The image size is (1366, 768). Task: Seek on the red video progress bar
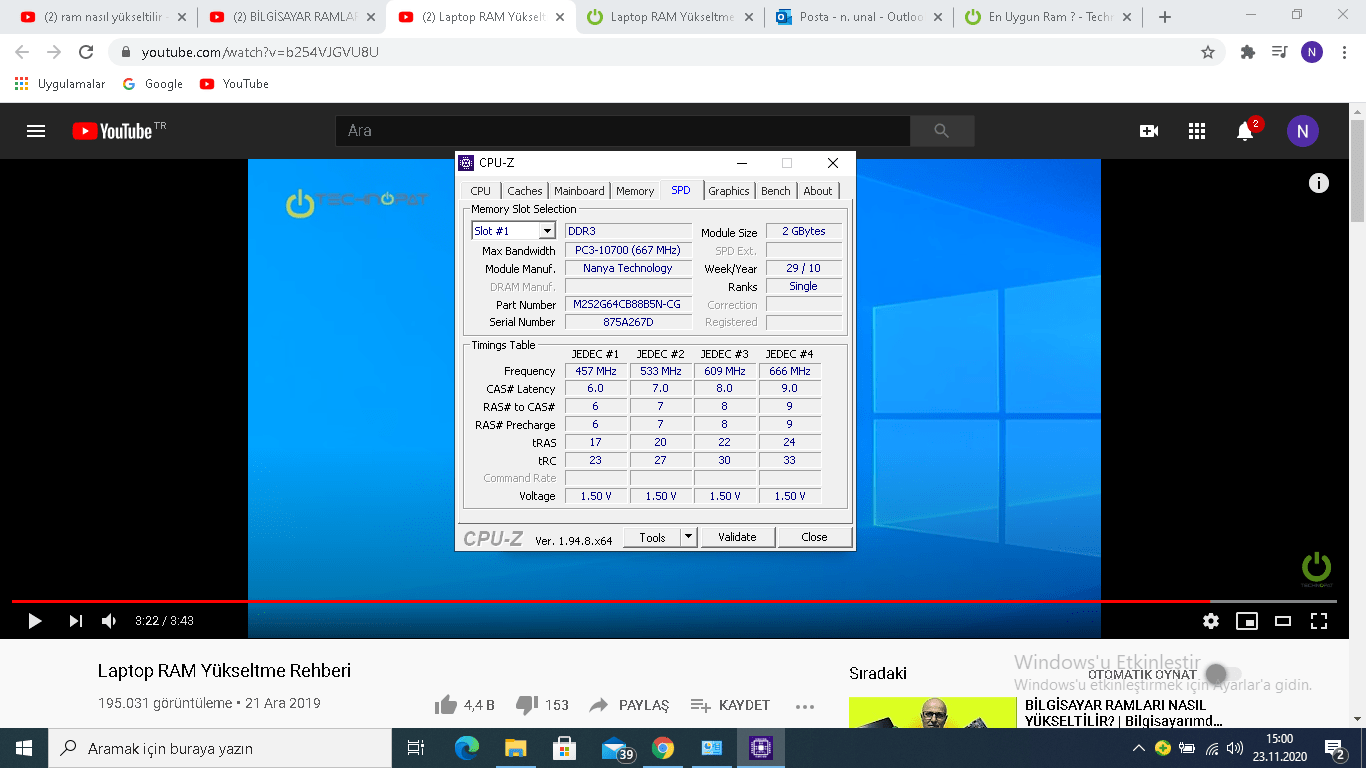point(610,601)
